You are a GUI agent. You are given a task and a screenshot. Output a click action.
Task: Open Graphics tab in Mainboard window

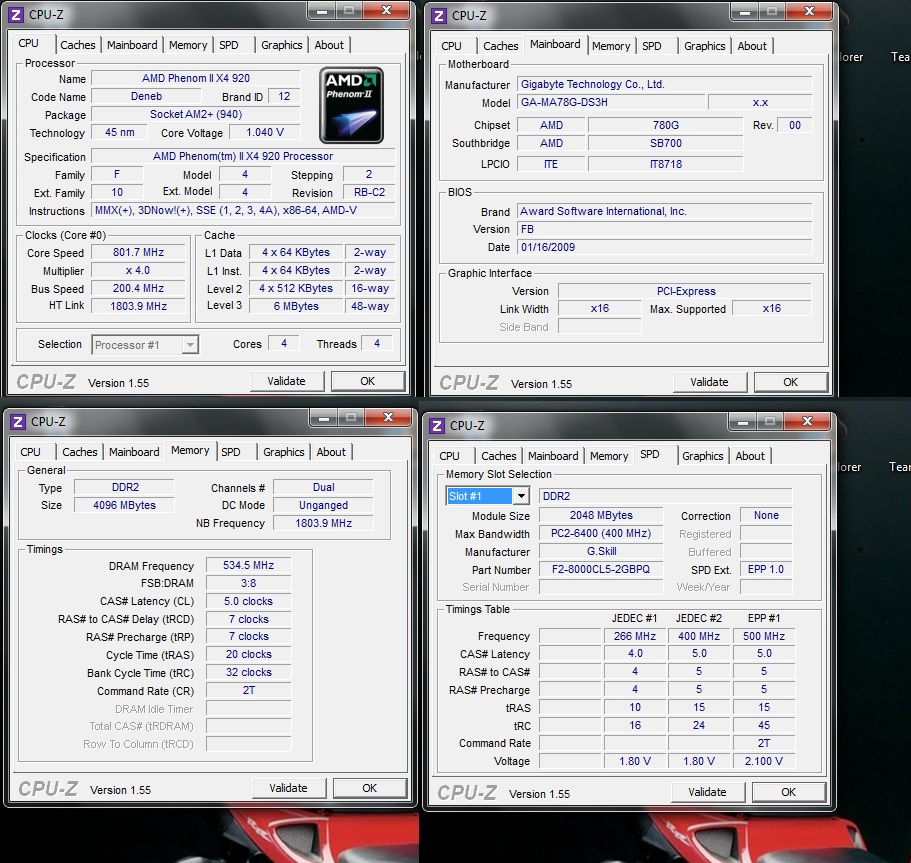704,46
